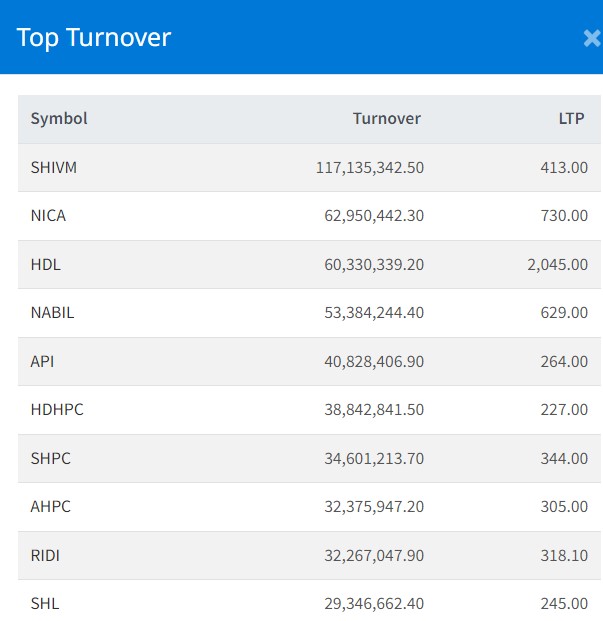Select the NICA symbol

(48, 215)
